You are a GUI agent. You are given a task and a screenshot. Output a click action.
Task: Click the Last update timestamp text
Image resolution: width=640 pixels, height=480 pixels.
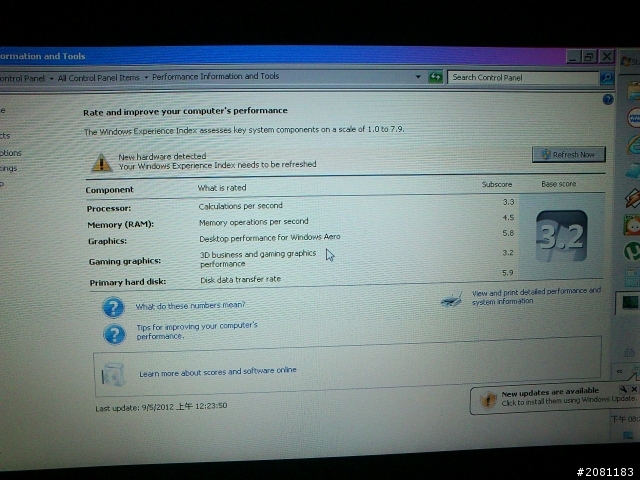click(161, 407)
